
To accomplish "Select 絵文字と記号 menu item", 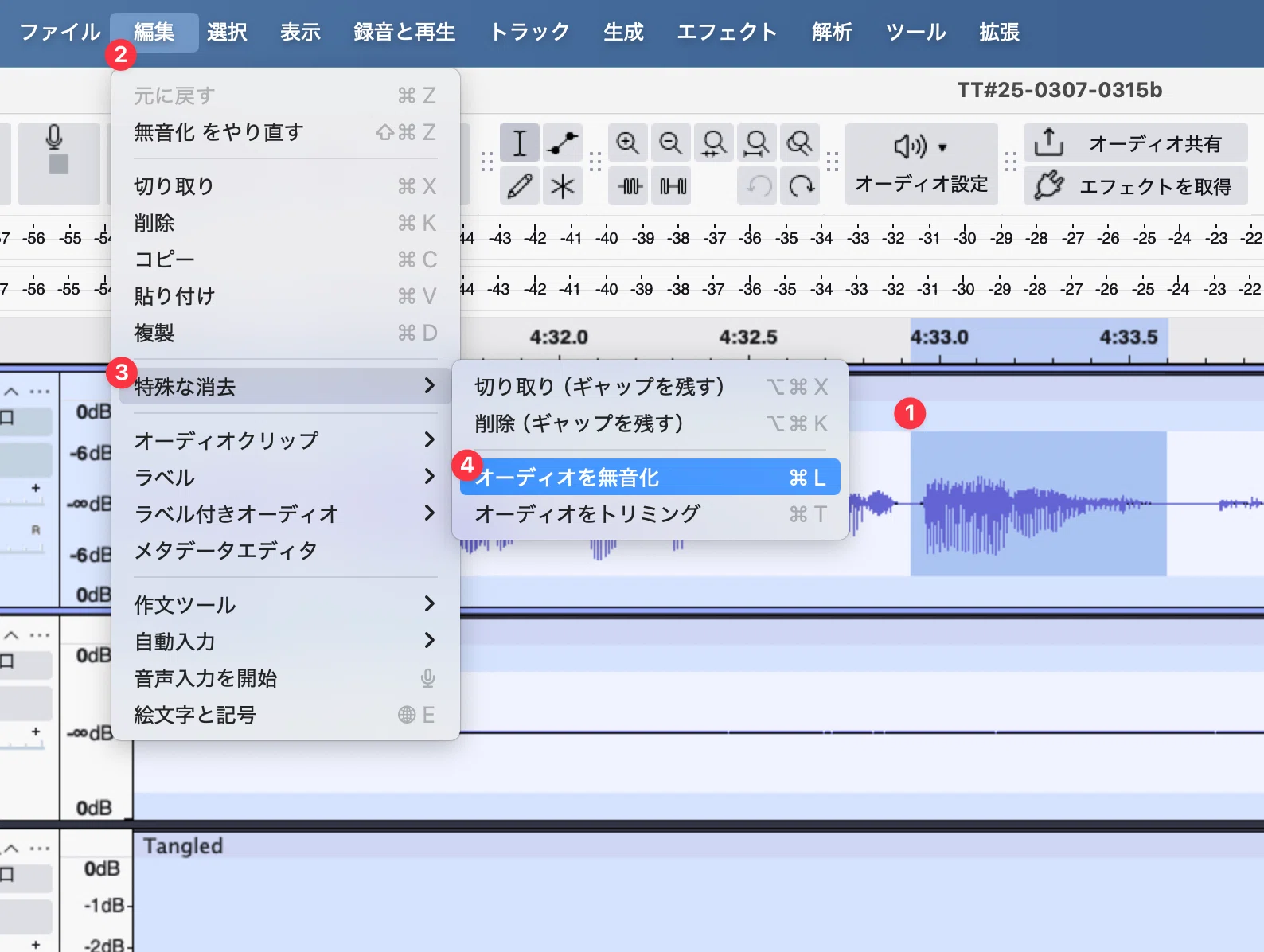I will (285, 715).
